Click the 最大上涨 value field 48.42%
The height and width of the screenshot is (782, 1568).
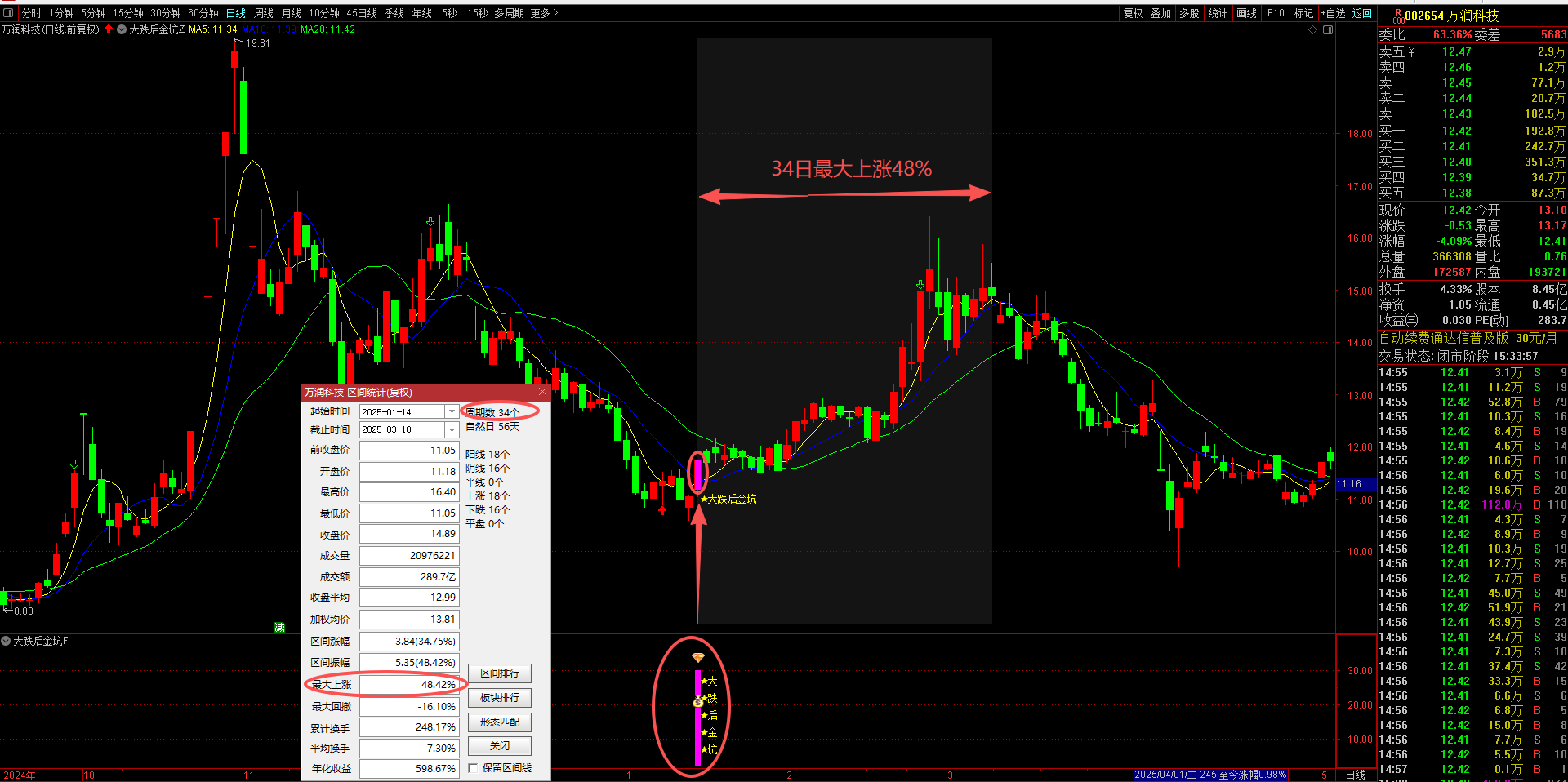(409, 685)
